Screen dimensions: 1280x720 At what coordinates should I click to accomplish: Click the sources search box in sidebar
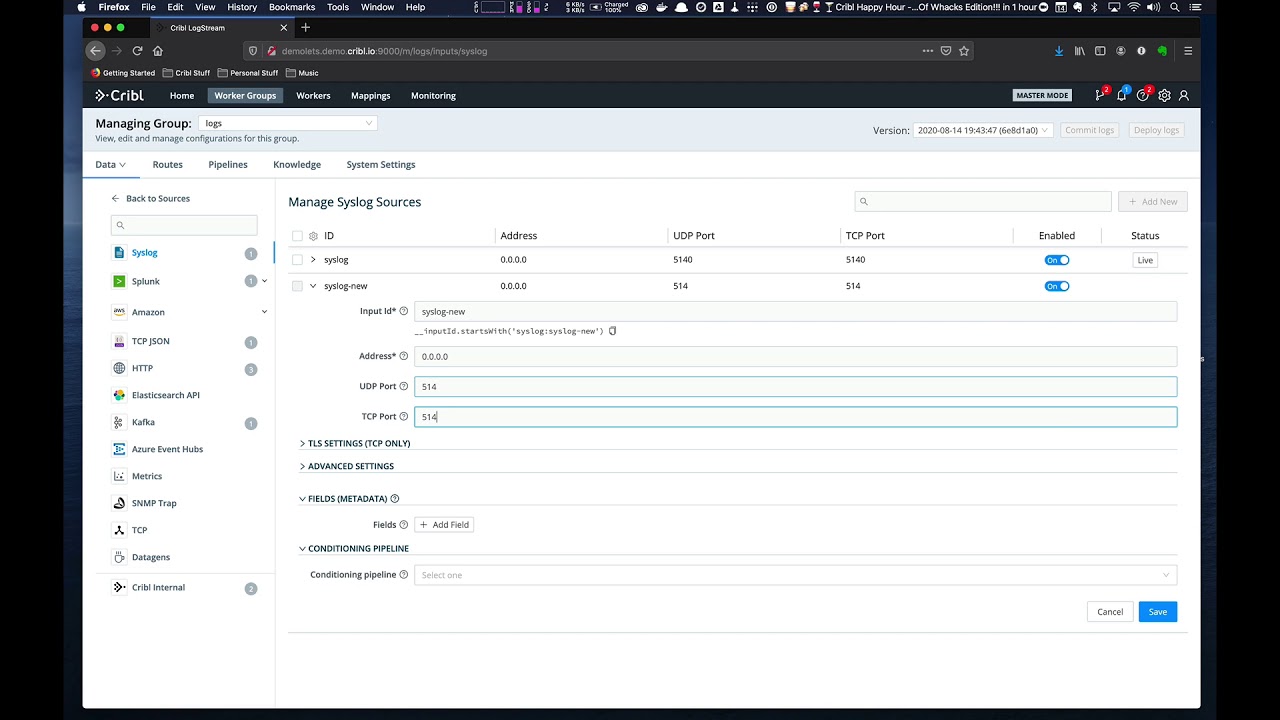[184, 225]
